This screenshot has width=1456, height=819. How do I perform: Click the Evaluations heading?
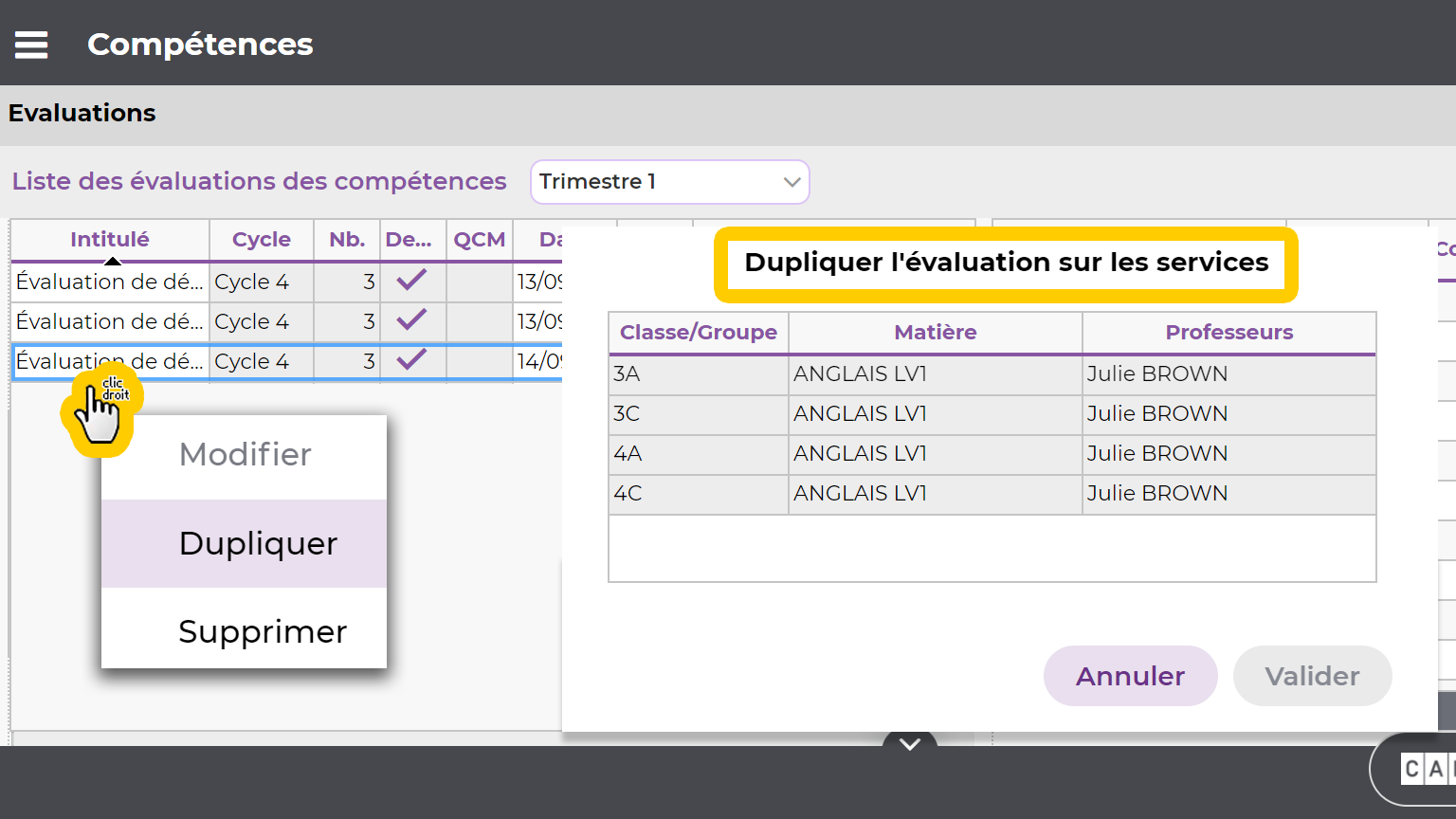82,113
